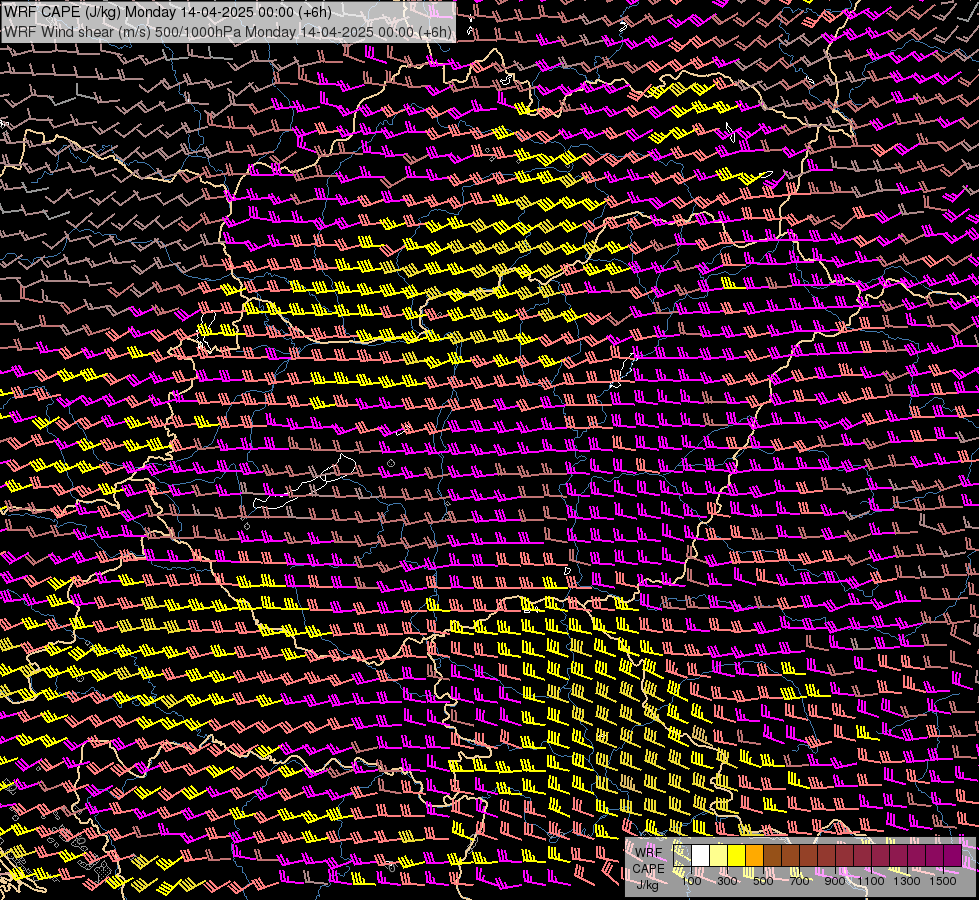Select the final purple swatch above 1500
The width and height of the screenshot is (979, 900).
(953, 855)
